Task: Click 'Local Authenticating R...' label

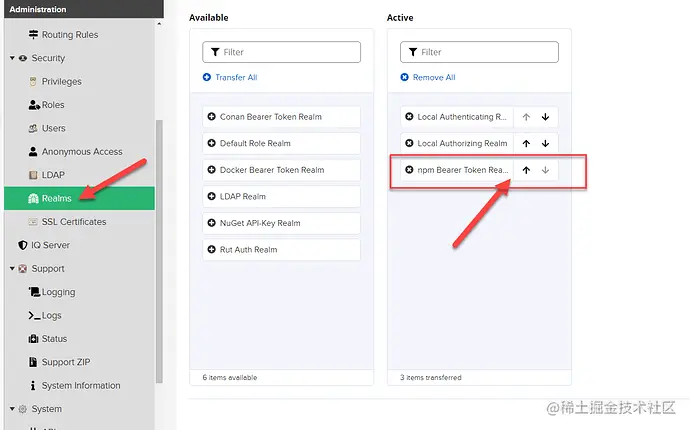Action: coord(462,117)
